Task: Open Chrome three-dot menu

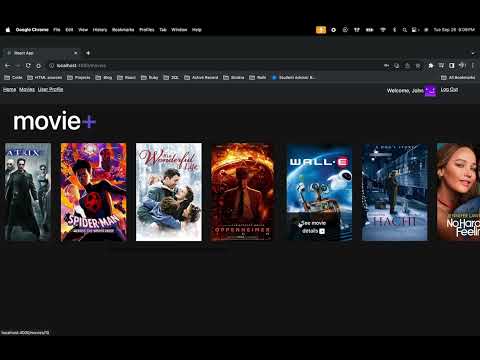Action: pos(473,66)
